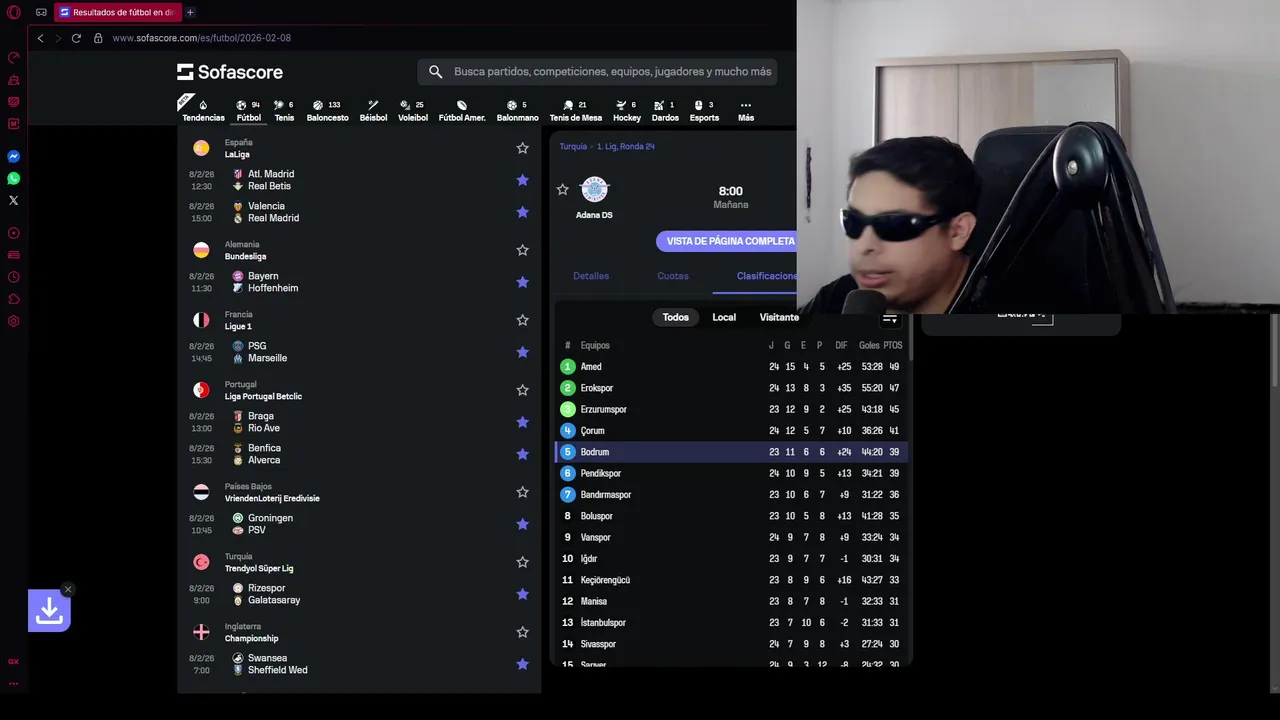Toggle star for Braga vs Rio Ave
The width and height of the screenshot is (1280, 720).
point(522,422)
